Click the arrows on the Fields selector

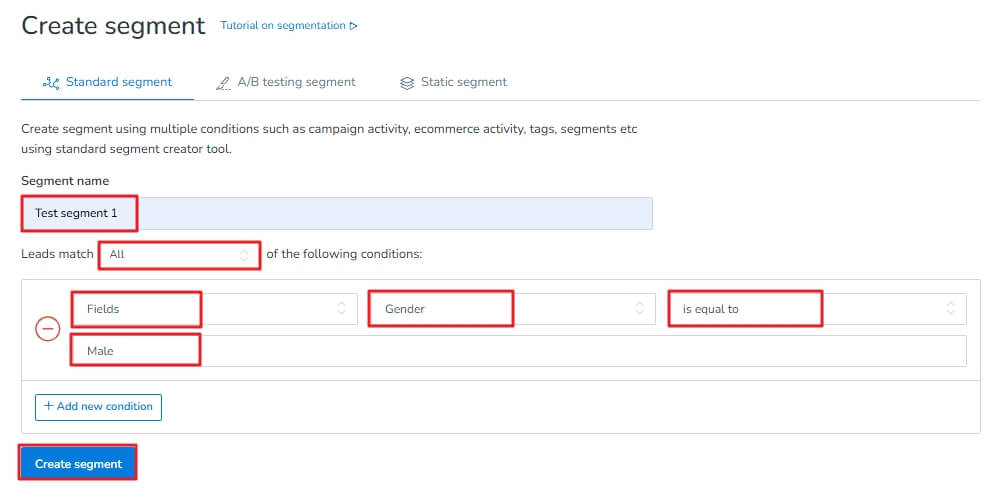tap(341, 309)
